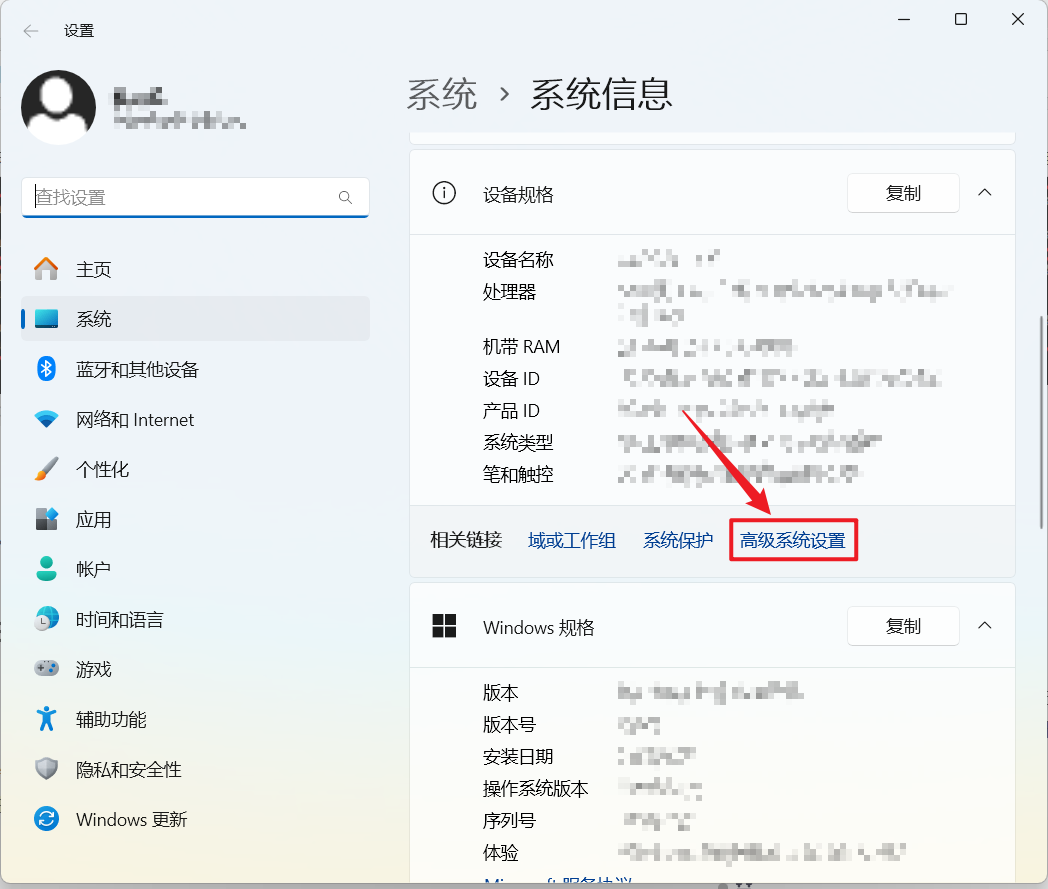This screenshot has width=1048, height=889.
Task: Open 帐户 settings via the person icon
Action: click(45, 569)
